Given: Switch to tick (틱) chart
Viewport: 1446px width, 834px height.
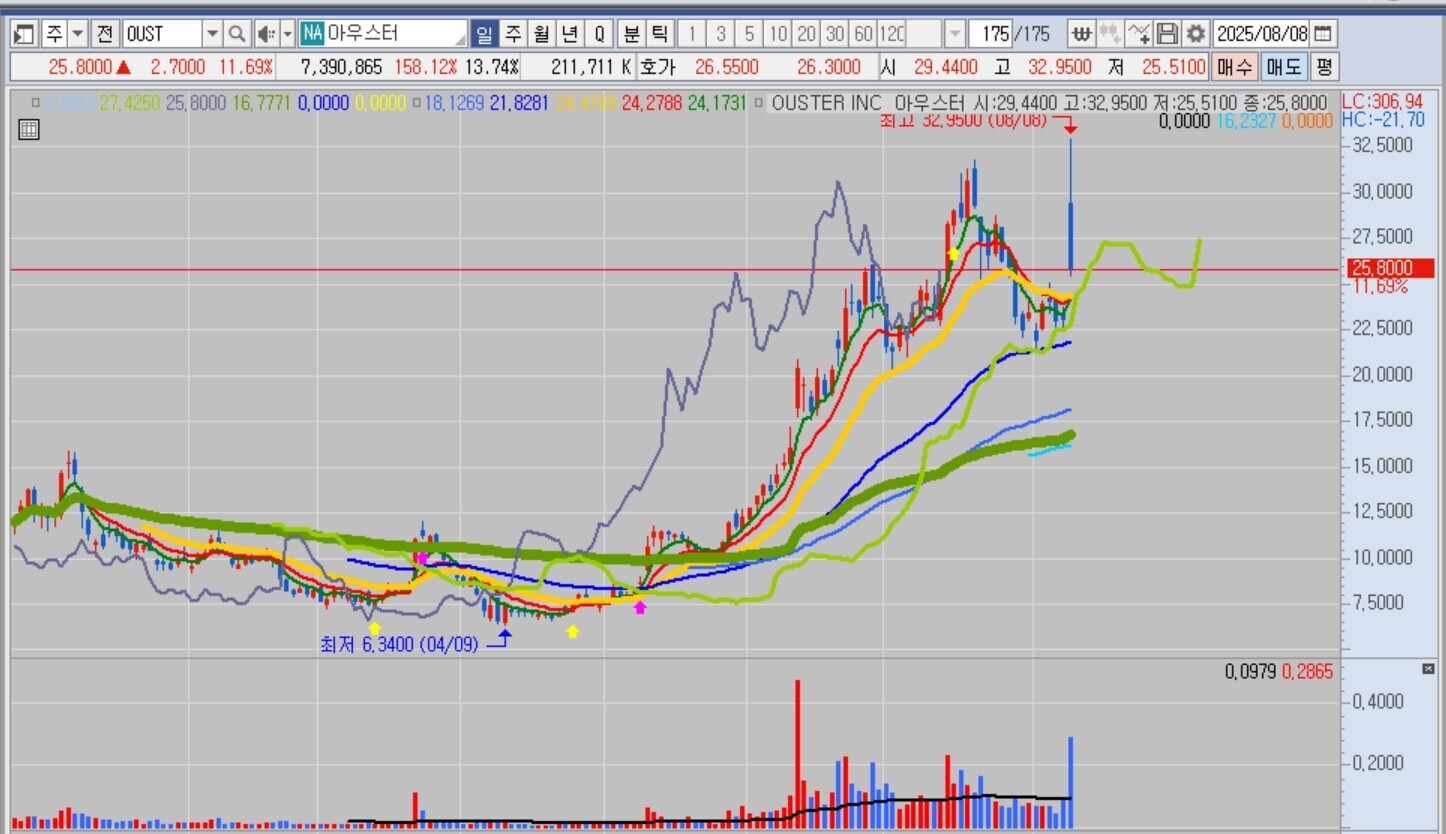Looking at the screenshot, I should 659,34.
